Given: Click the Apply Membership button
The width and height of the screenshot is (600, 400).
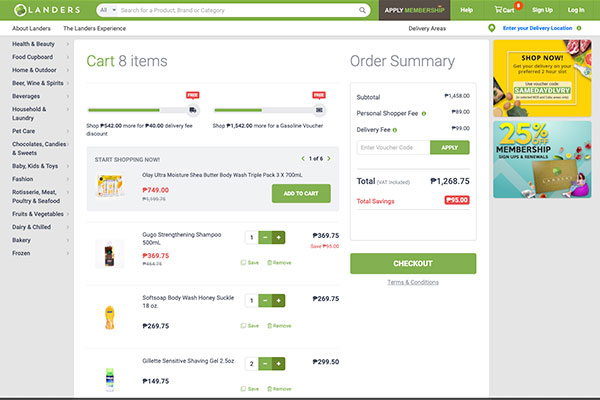Looking at the screenshot, I should click(x=414, y=10).
